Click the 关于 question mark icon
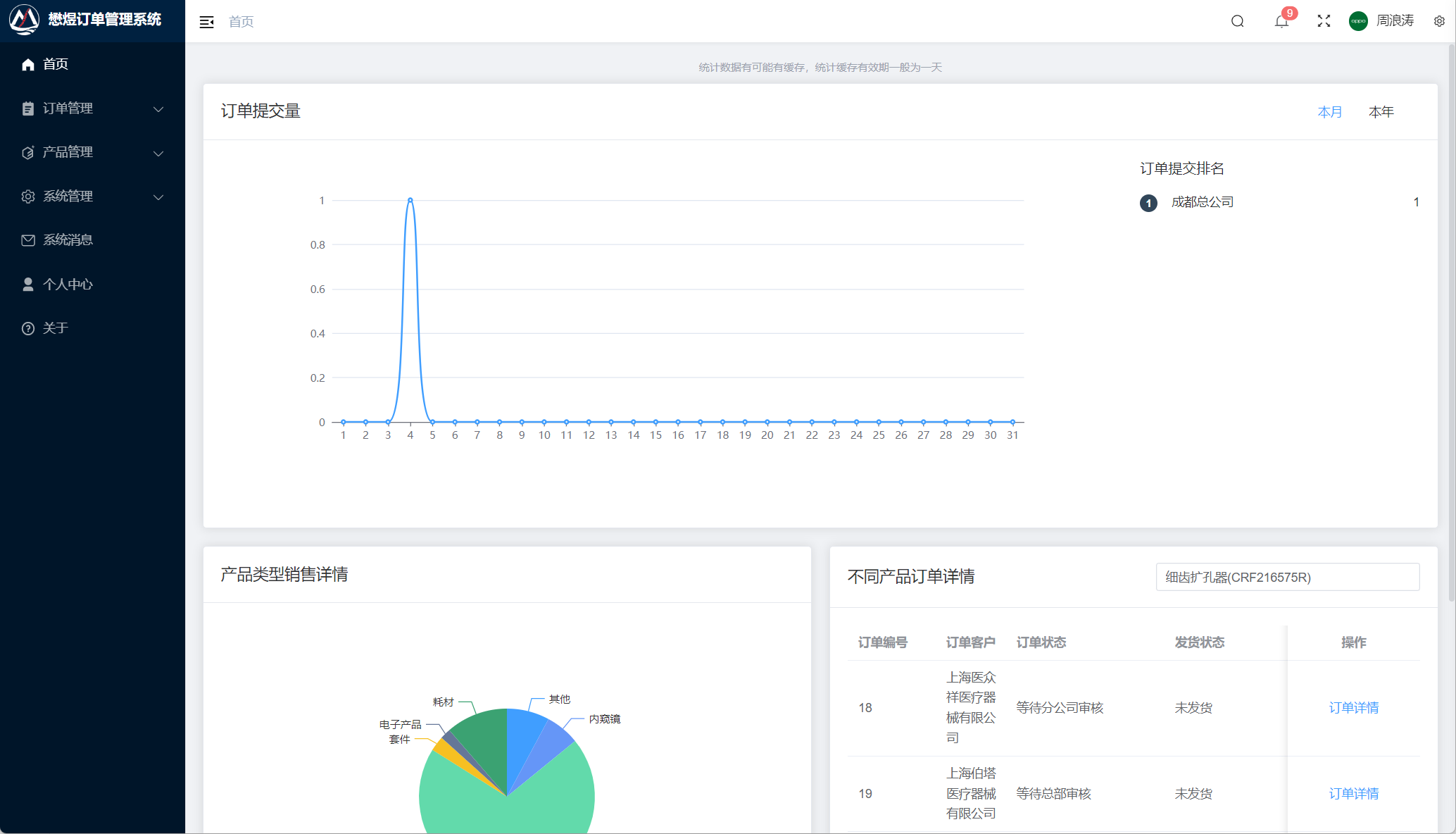The width and height of the screenshot is (1456, 834). (28, 328)
